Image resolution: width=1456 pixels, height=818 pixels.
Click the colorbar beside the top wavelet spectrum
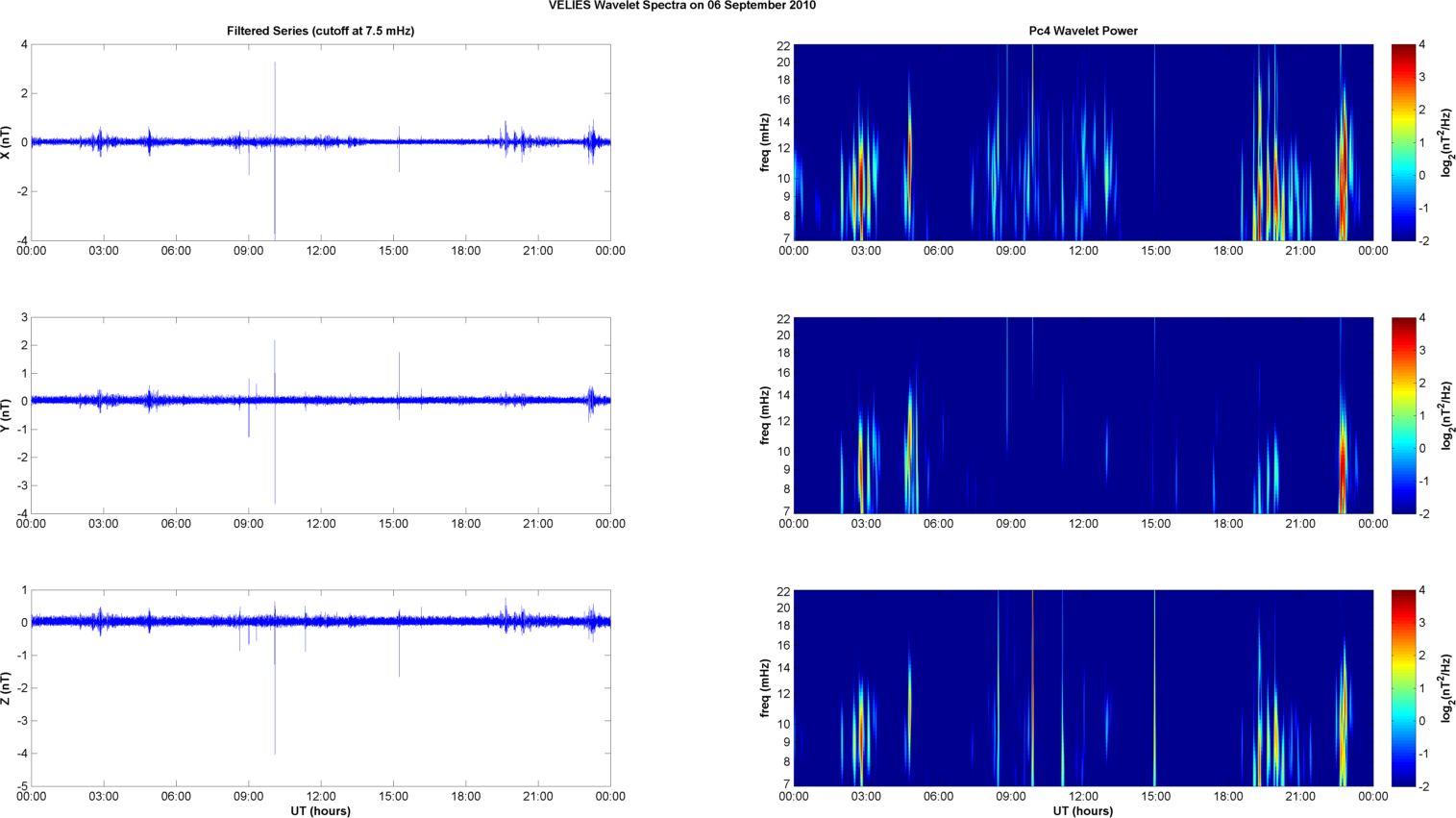pyautogui.click(x=1403, y=142)
